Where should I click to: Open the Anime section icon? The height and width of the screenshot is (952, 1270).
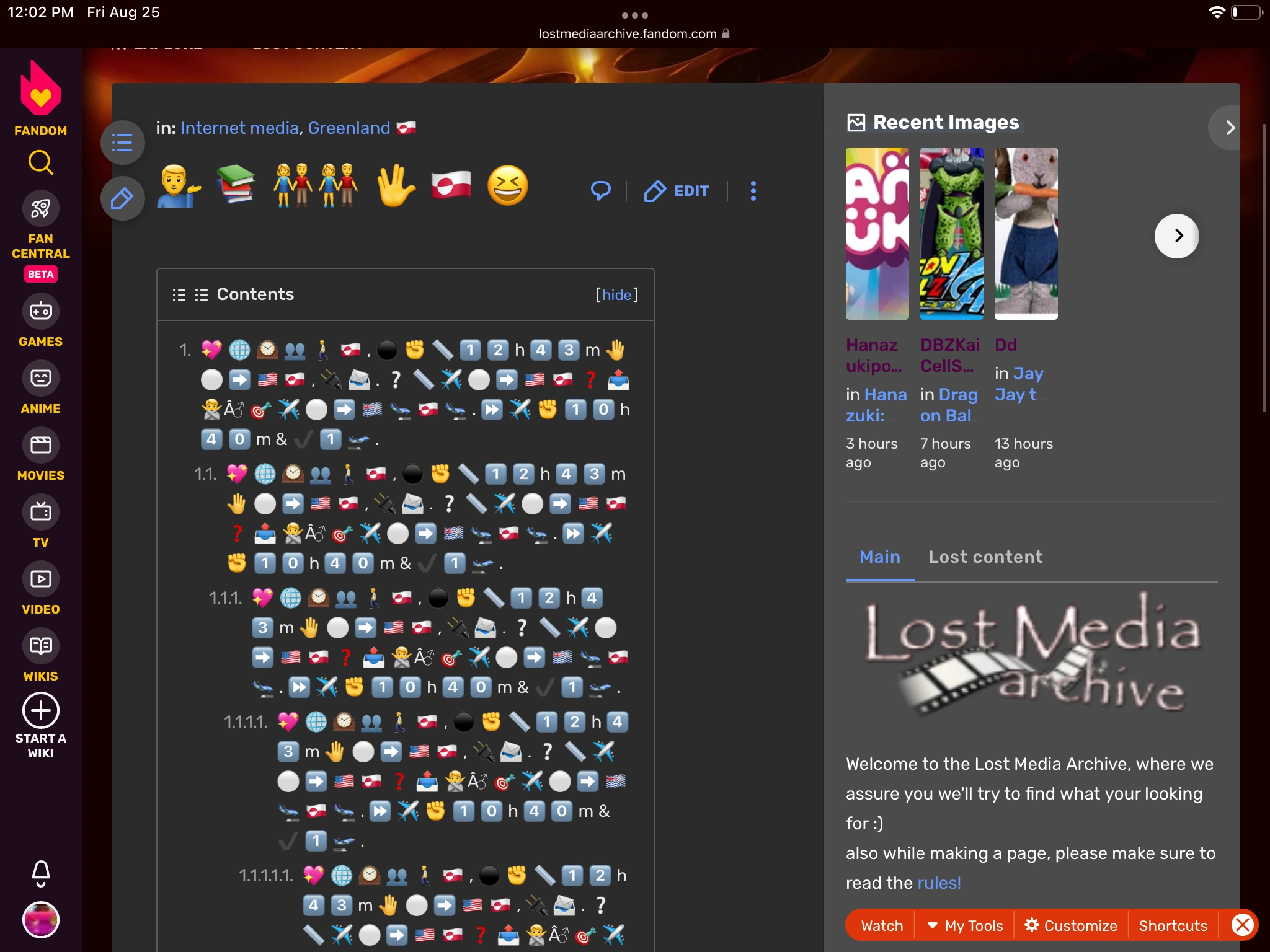pos(40,378)
